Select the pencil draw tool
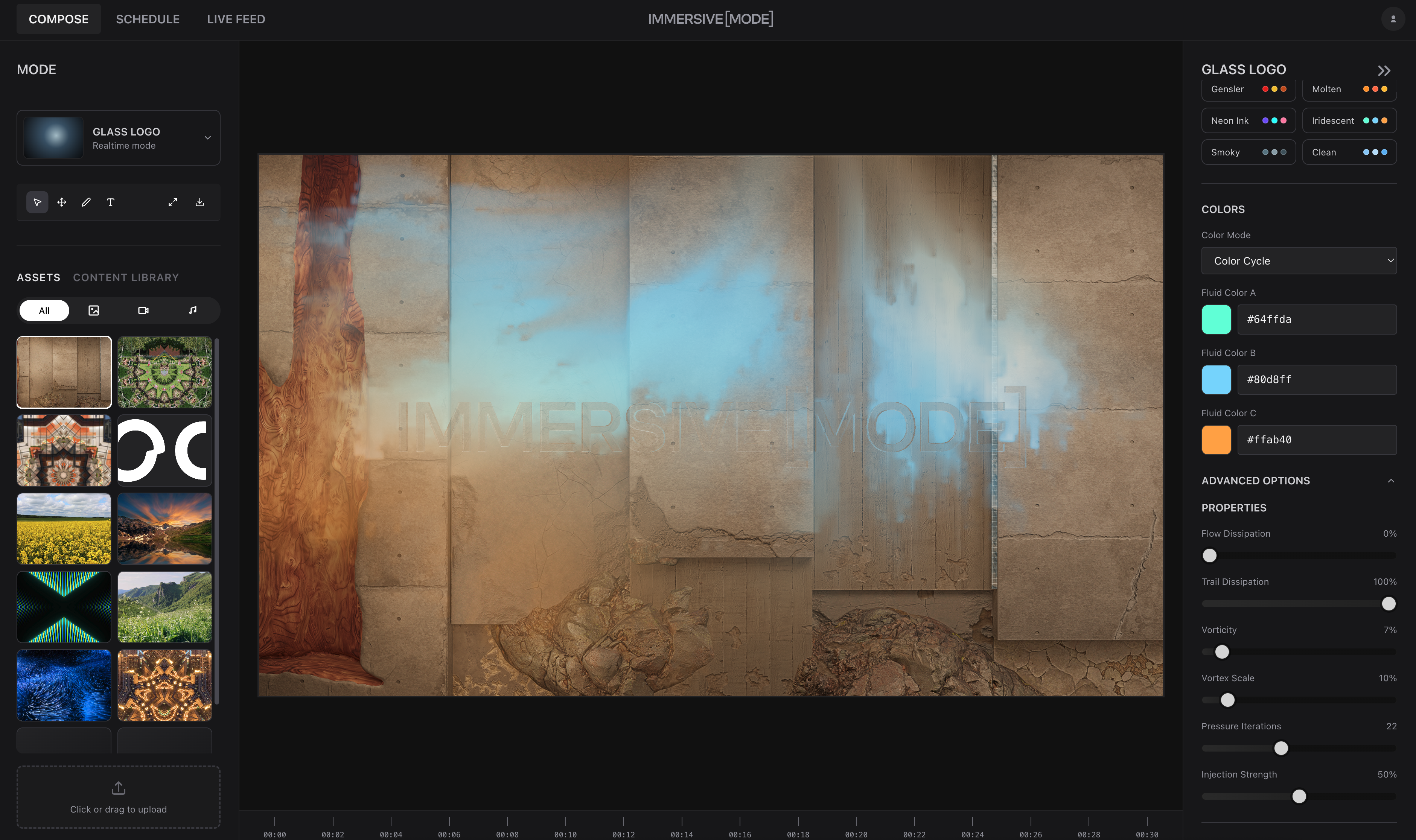The image size is (1416, 840). pyautogui.click(x=86, y=202)
